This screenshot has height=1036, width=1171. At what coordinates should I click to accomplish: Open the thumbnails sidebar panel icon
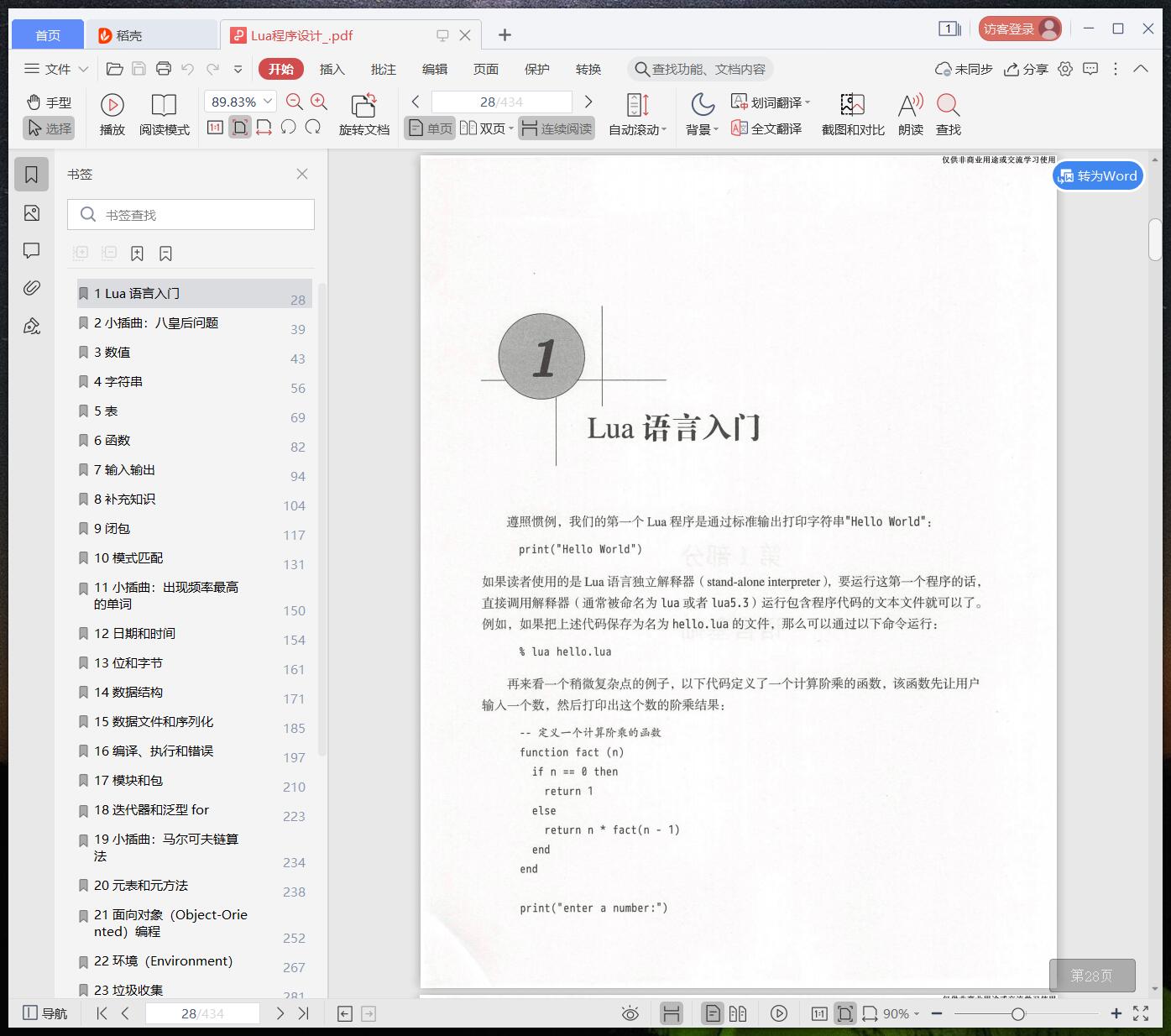[32, 213]
